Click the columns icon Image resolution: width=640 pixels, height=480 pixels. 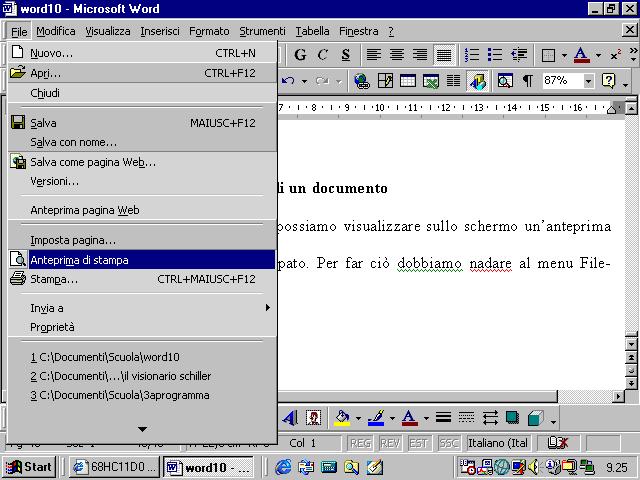[453, 81]
